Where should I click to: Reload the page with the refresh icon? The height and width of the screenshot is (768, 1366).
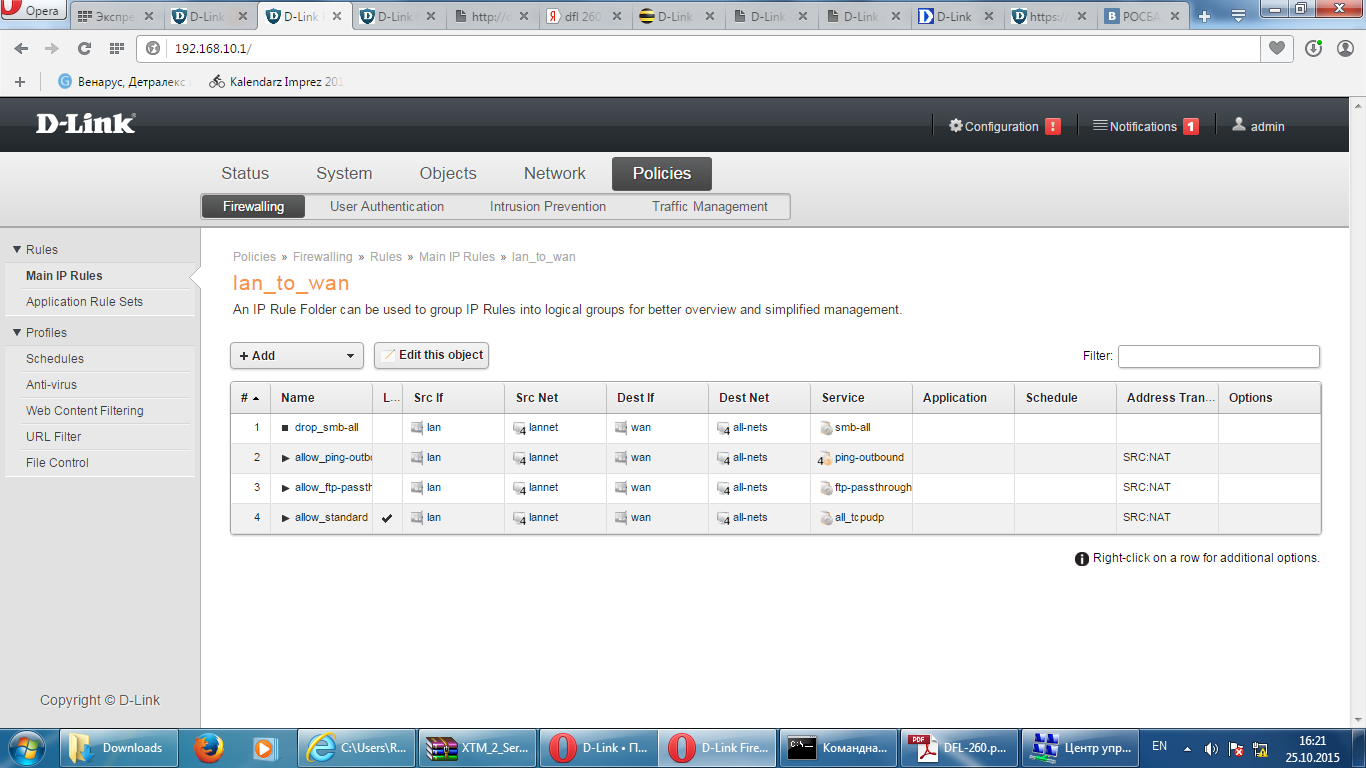(84, 48)
